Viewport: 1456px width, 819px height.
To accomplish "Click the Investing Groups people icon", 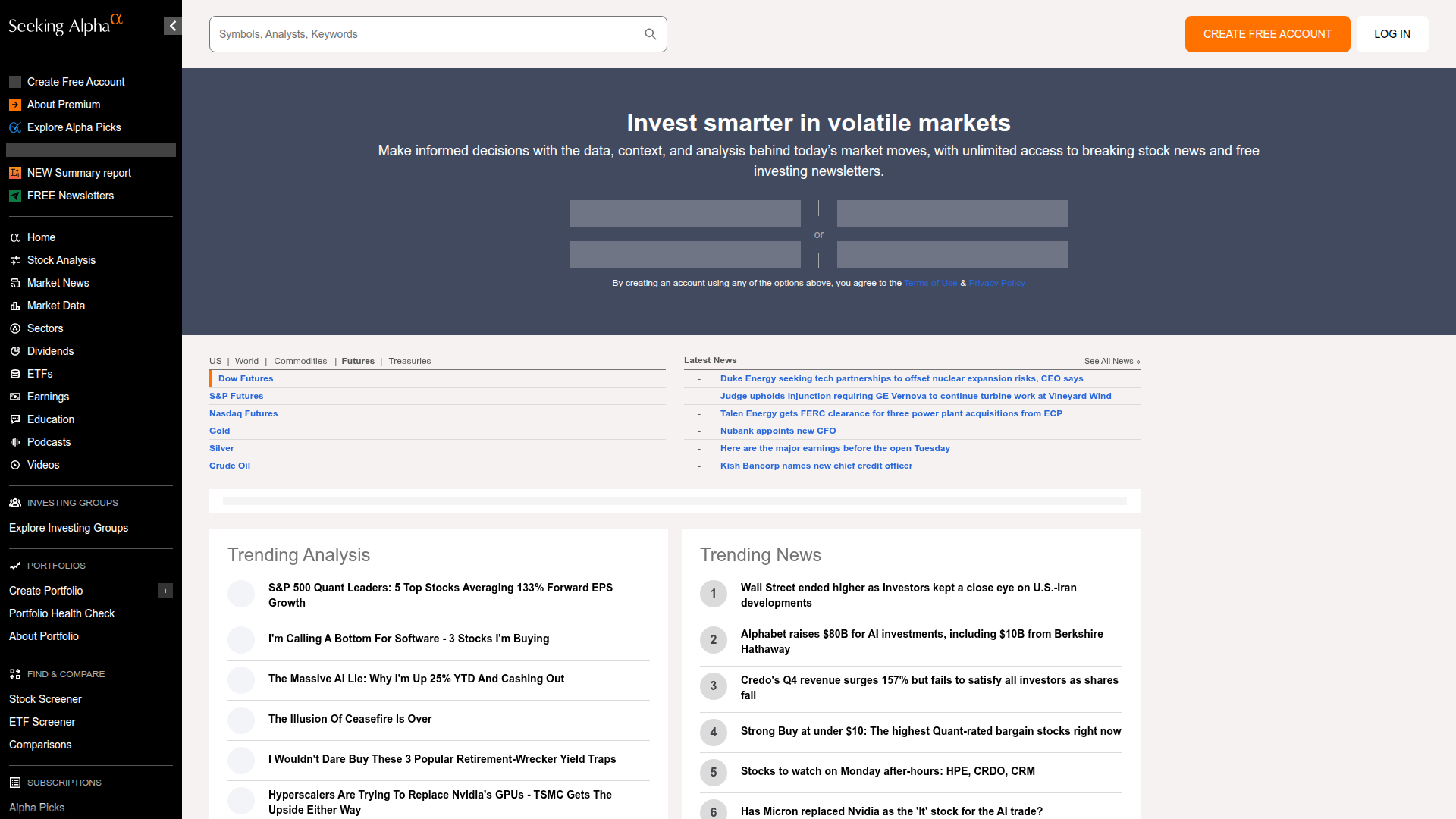I will pos(15,503).
